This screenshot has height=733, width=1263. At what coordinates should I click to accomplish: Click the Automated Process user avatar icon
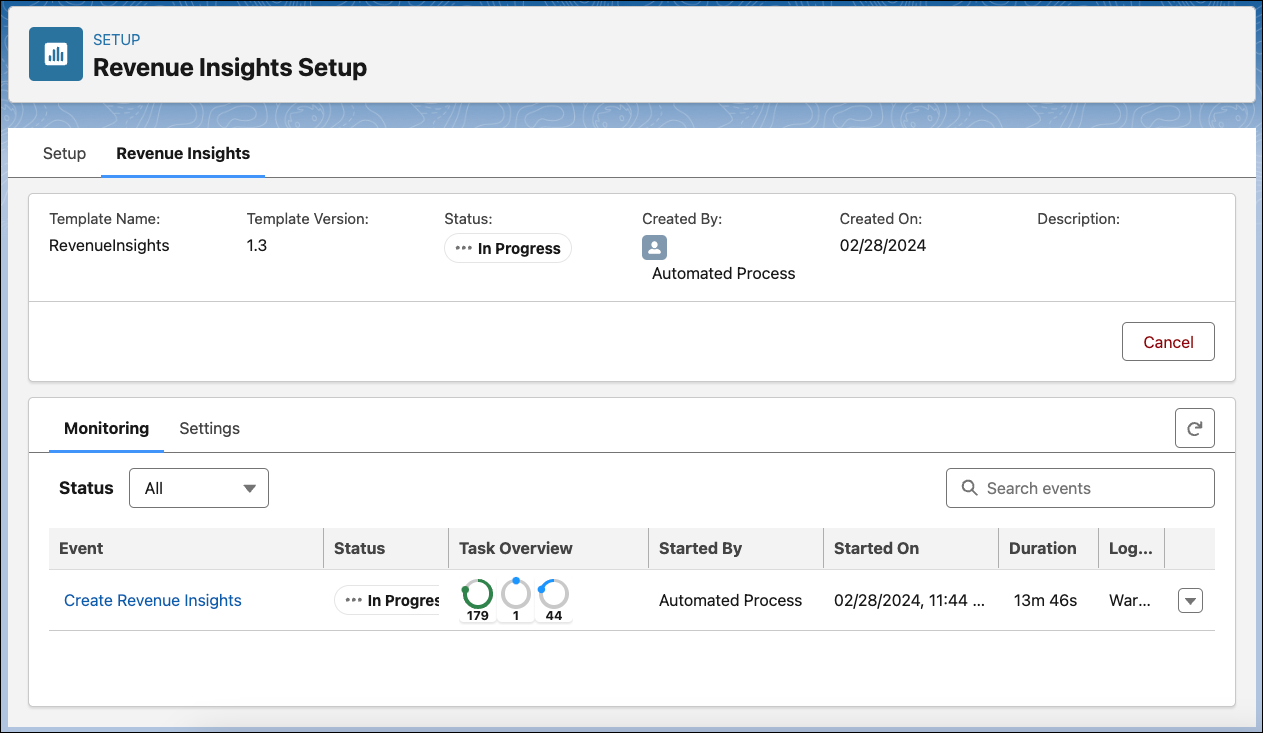[654, 248]
